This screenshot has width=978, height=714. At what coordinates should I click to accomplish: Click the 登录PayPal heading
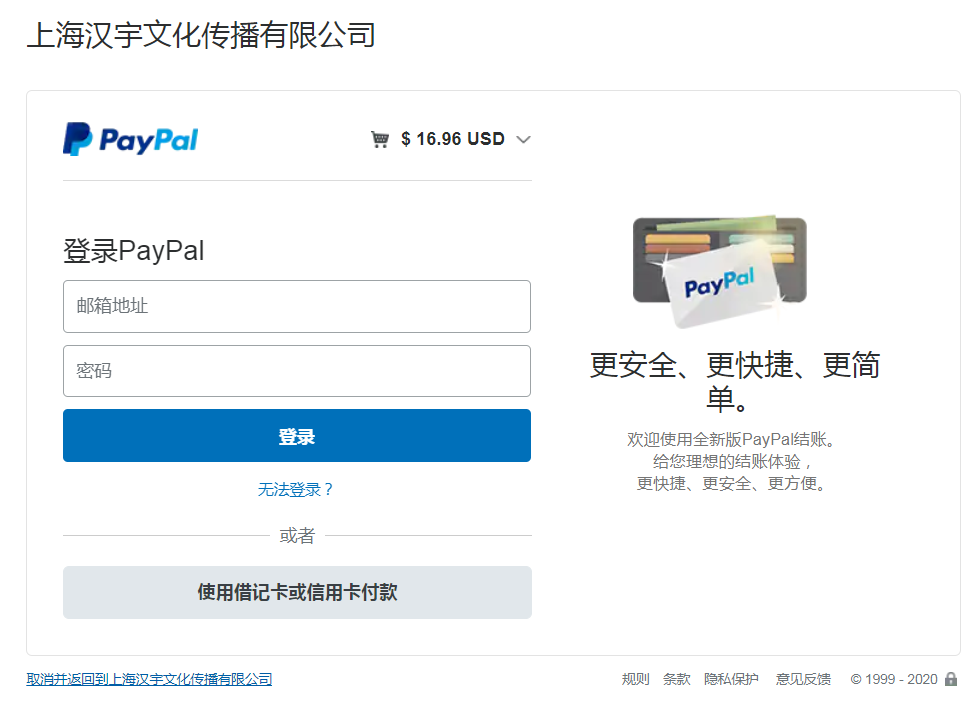pyautogui.click(x=133, y=251)
